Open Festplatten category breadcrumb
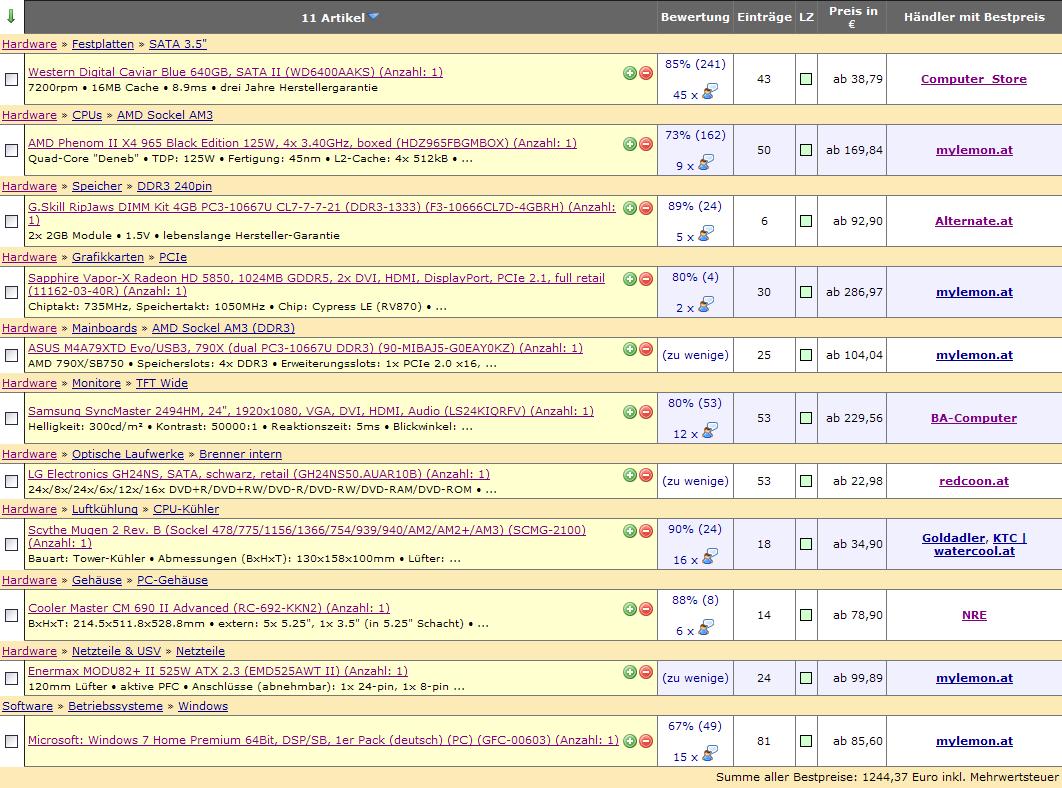The image size is (1062, 788). pyautogui.click(x=103, y=44)
